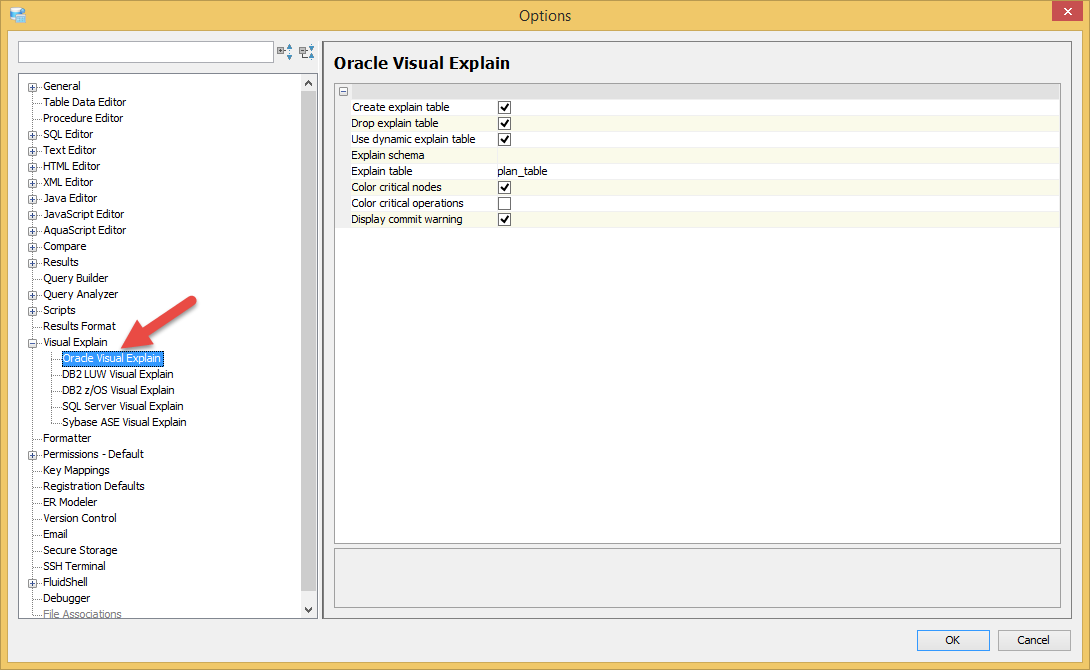The image size is (1090, 670).
Task: Select Email in options tree
Action: (x=55, y=534)
